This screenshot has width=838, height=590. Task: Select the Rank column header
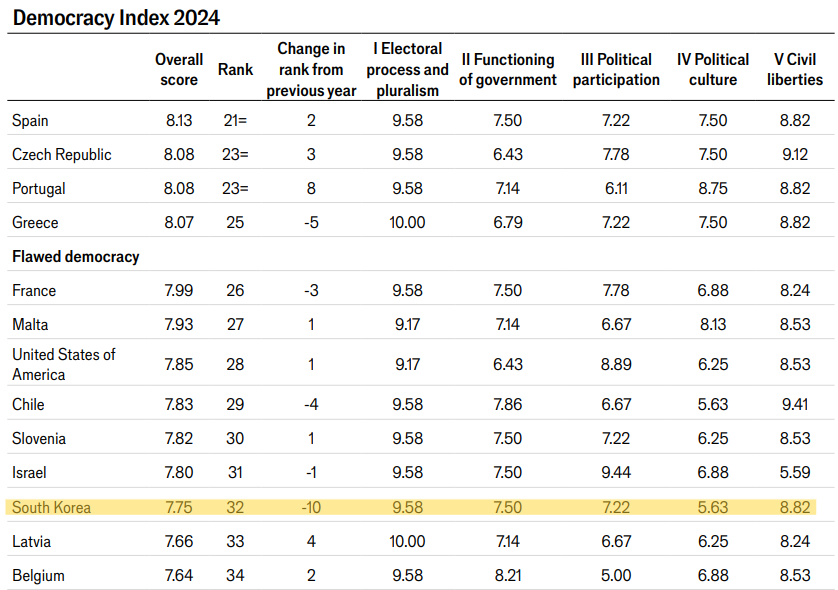(x=235, y=70)
